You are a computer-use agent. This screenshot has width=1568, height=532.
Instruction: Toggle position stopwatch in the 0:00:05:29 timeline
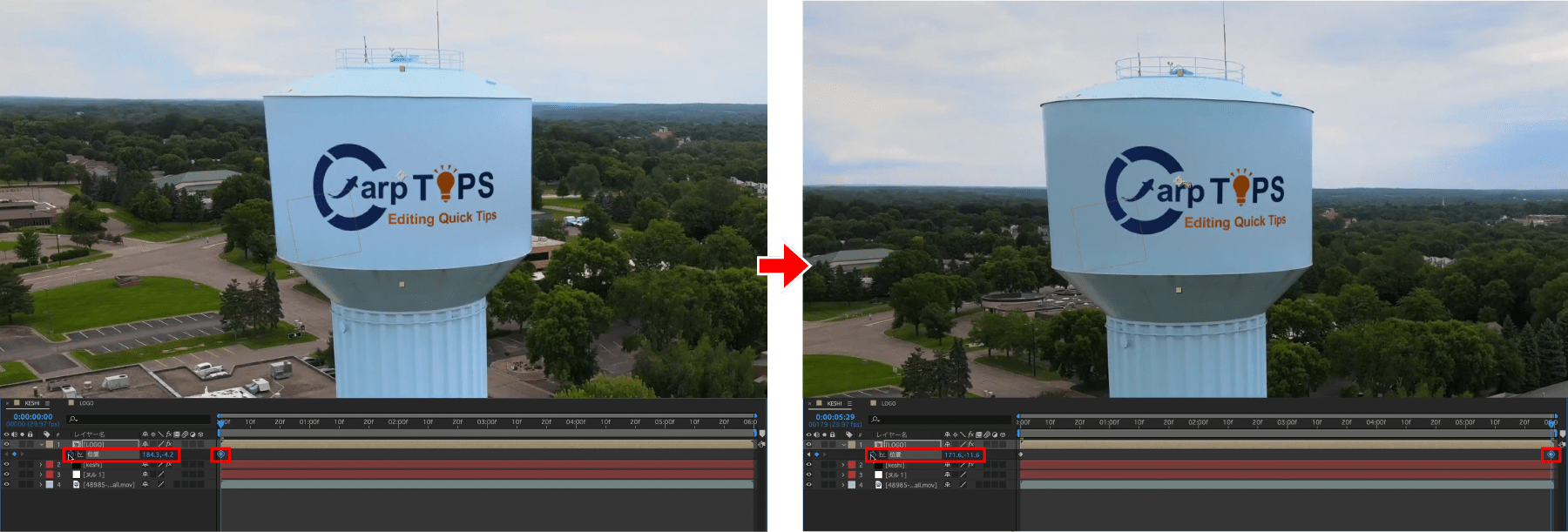874,455
